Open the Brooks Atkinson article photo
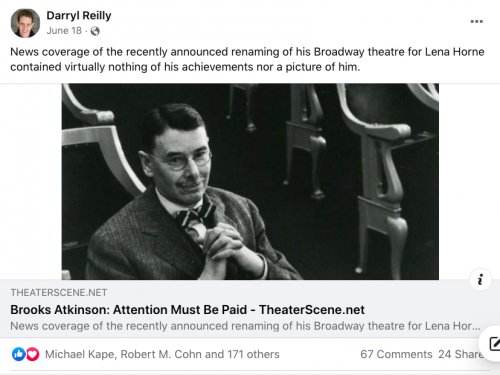The image size is (500, 375). pyautogui.click(x=250, y=181)
